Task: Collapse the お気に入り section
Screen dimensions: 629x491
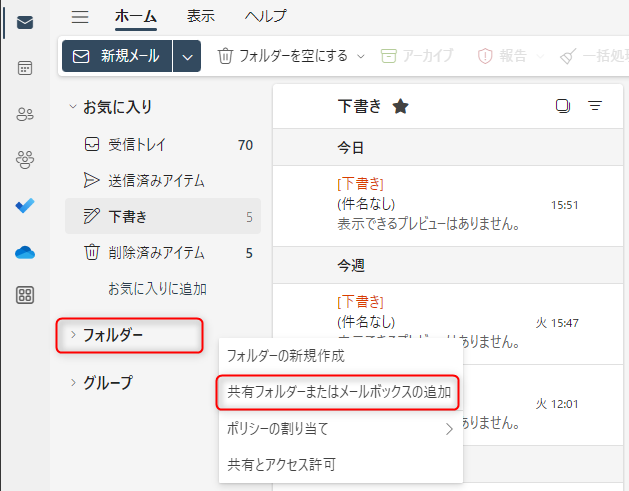Action: click(x=72, y=106)
